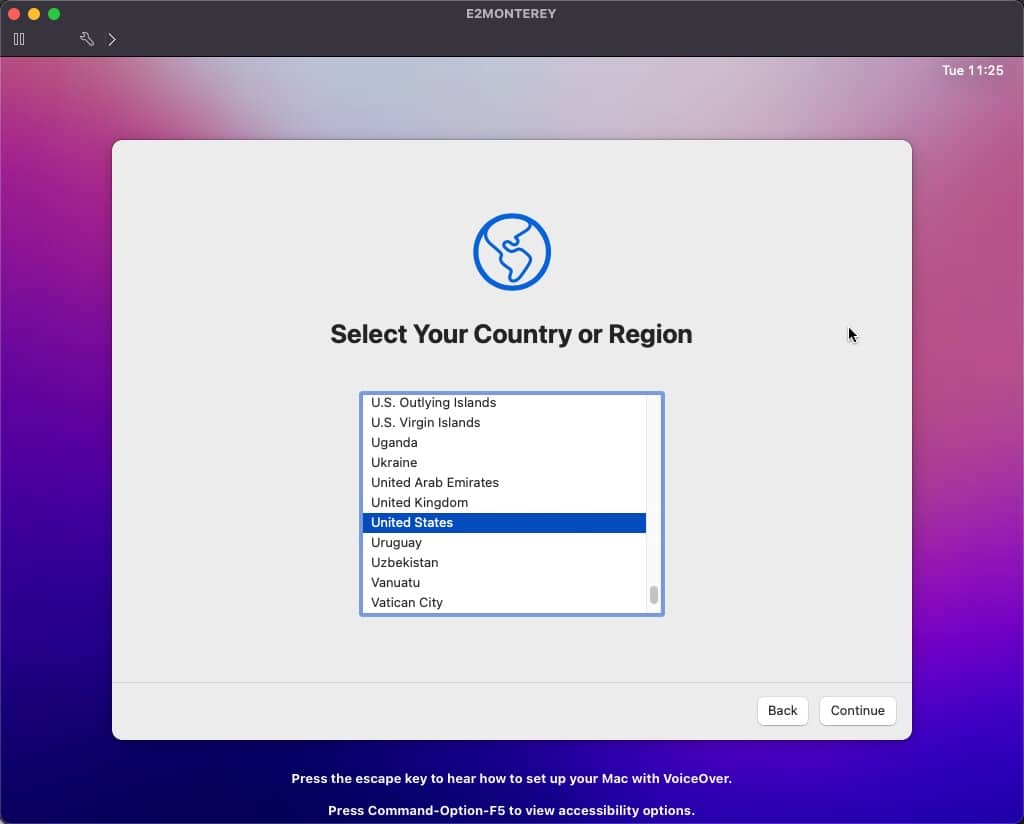
Task: Choose Vanuatu from the list
Action: [504, 582]
